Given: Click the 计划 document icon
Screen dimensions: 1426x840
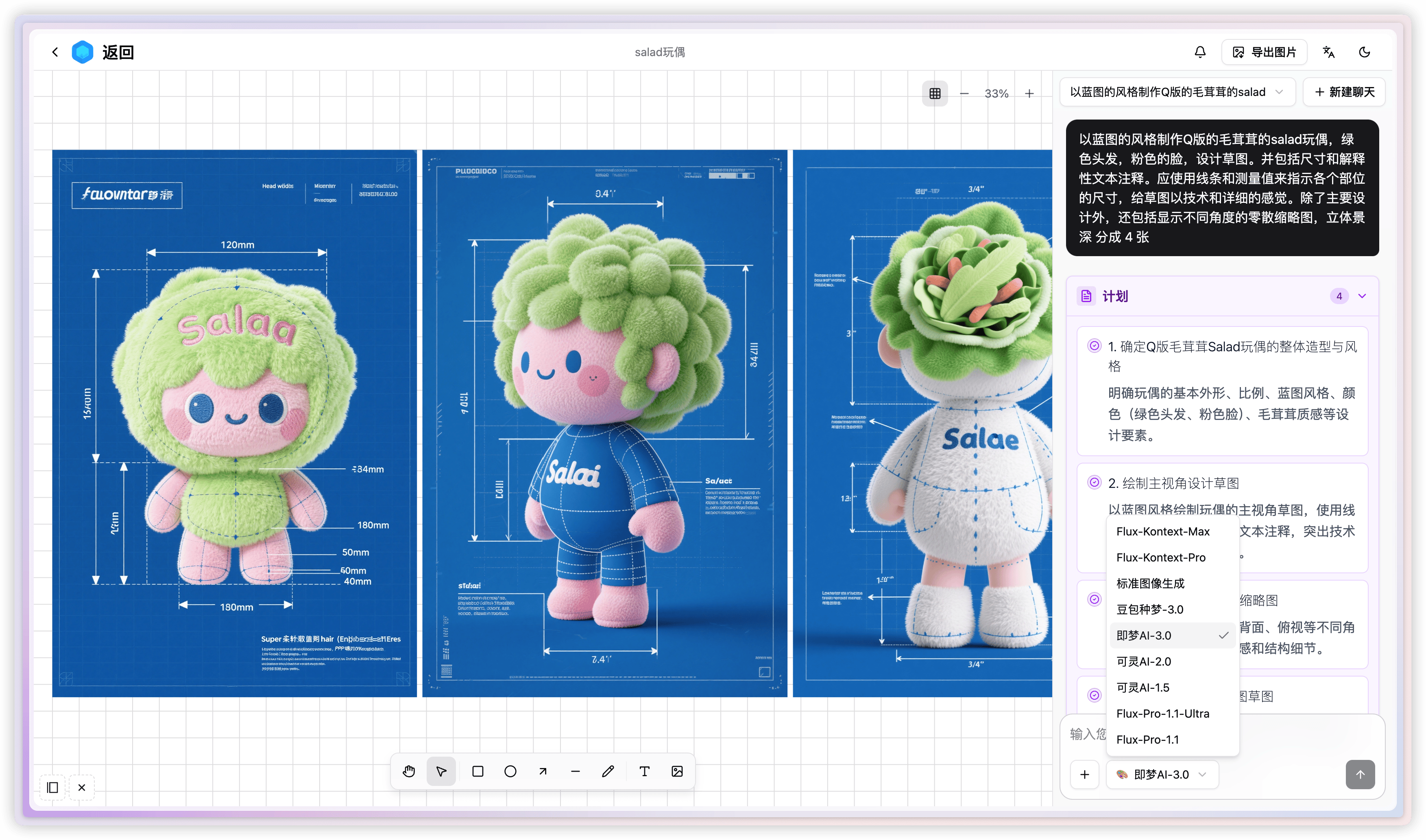Looking at the screenshot, I should click(x=1086, y=296).
